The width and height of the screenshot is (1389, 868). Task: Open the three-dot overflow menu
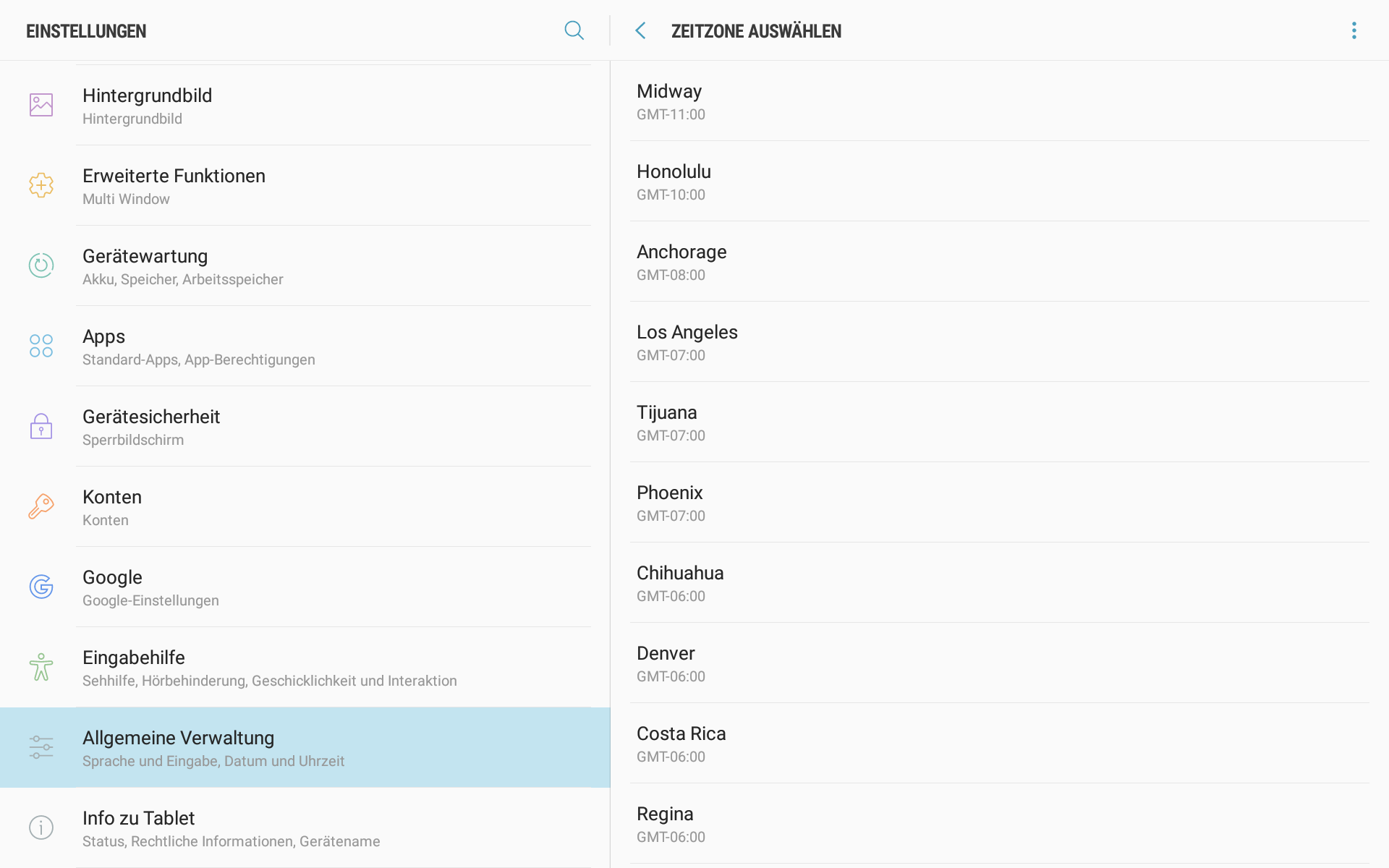[x=1354, y=30]
